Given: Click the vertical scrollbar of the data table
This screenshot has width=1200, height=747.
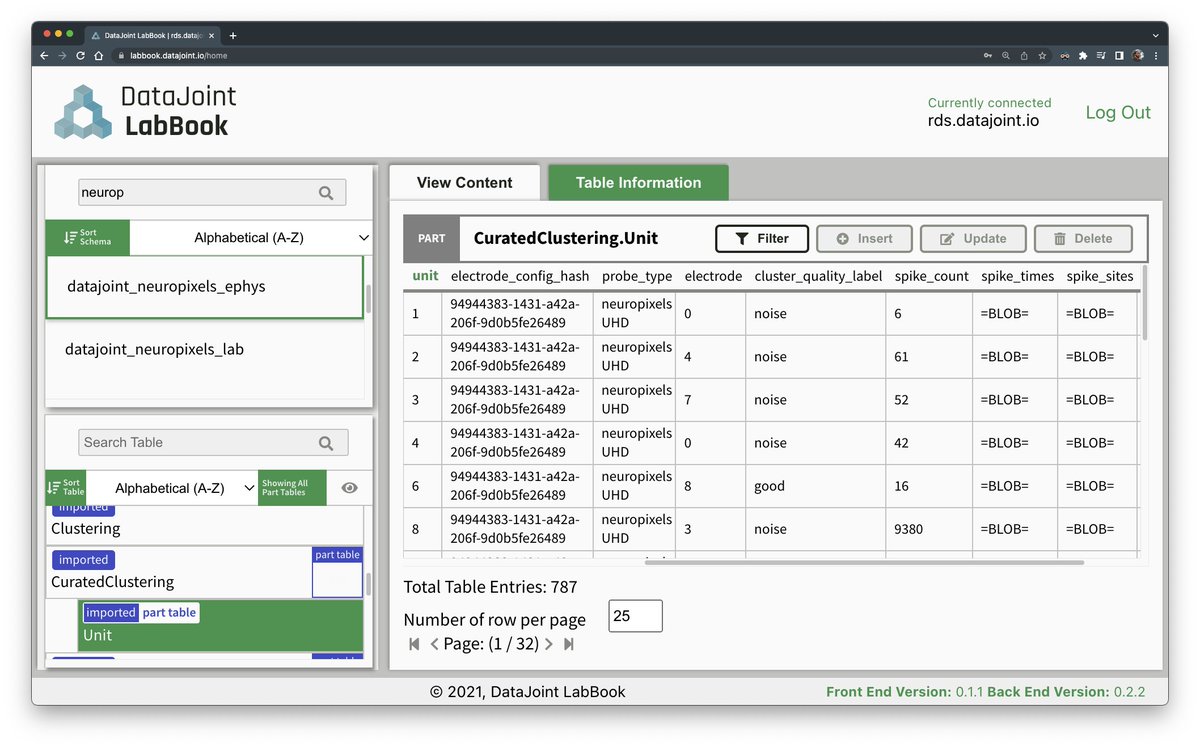Looking at the screenshot, I should coord(1145,304).
